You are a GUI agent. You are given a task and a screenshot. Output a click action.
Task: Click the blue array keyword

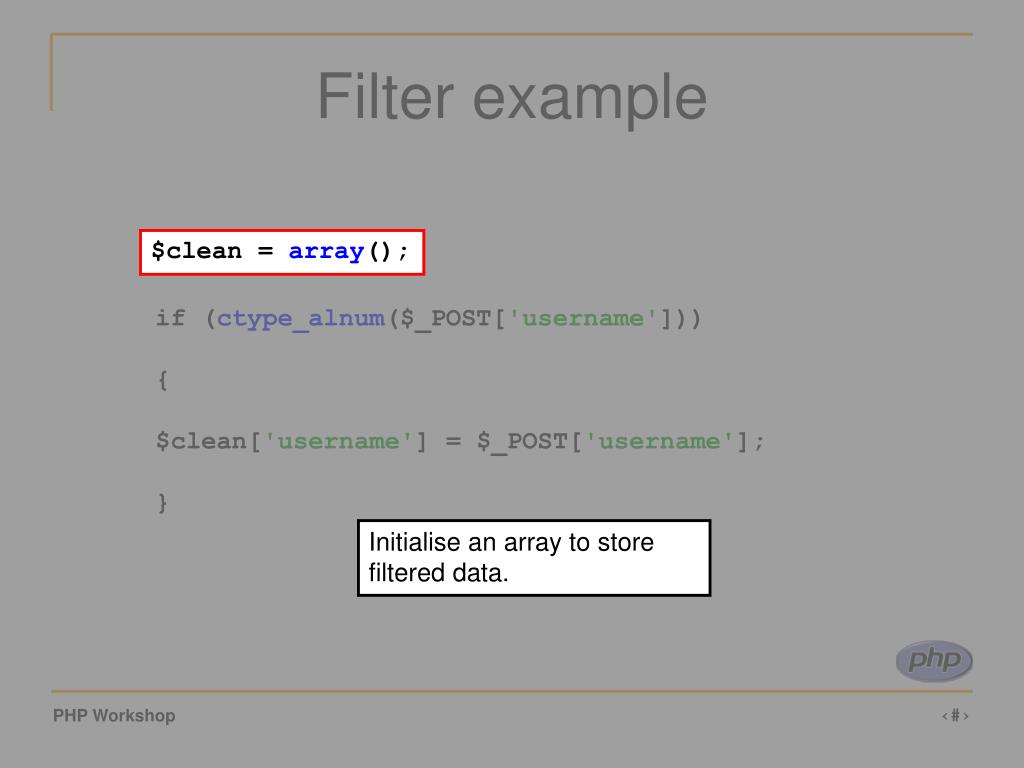click(x=326, y=251)
